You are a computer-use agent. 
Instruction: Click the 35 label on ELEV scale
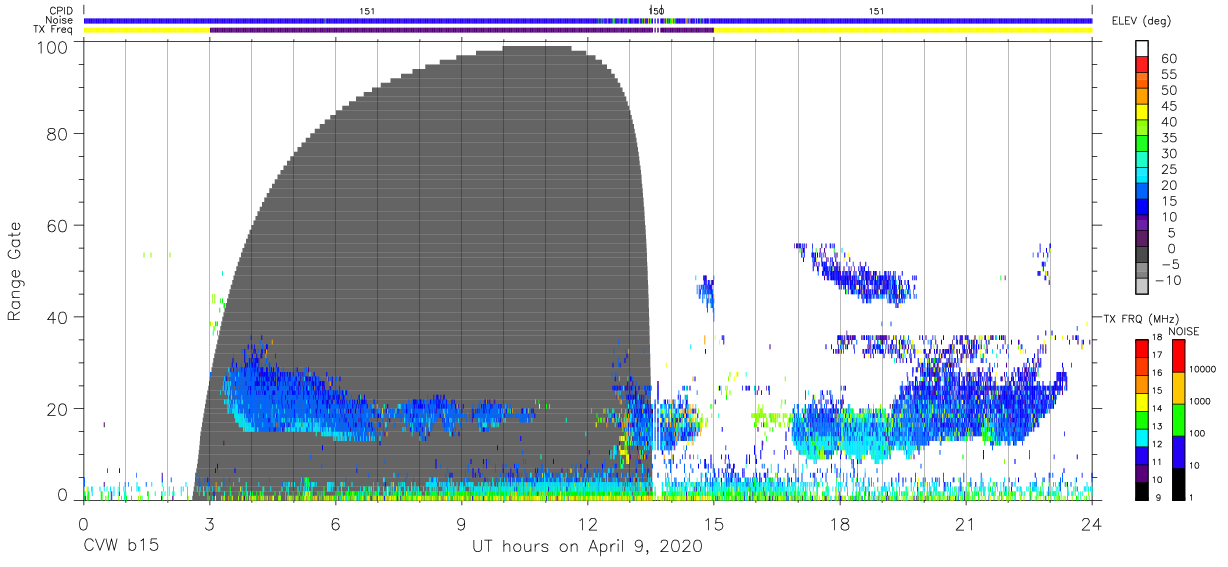(x=1169, y=138)
